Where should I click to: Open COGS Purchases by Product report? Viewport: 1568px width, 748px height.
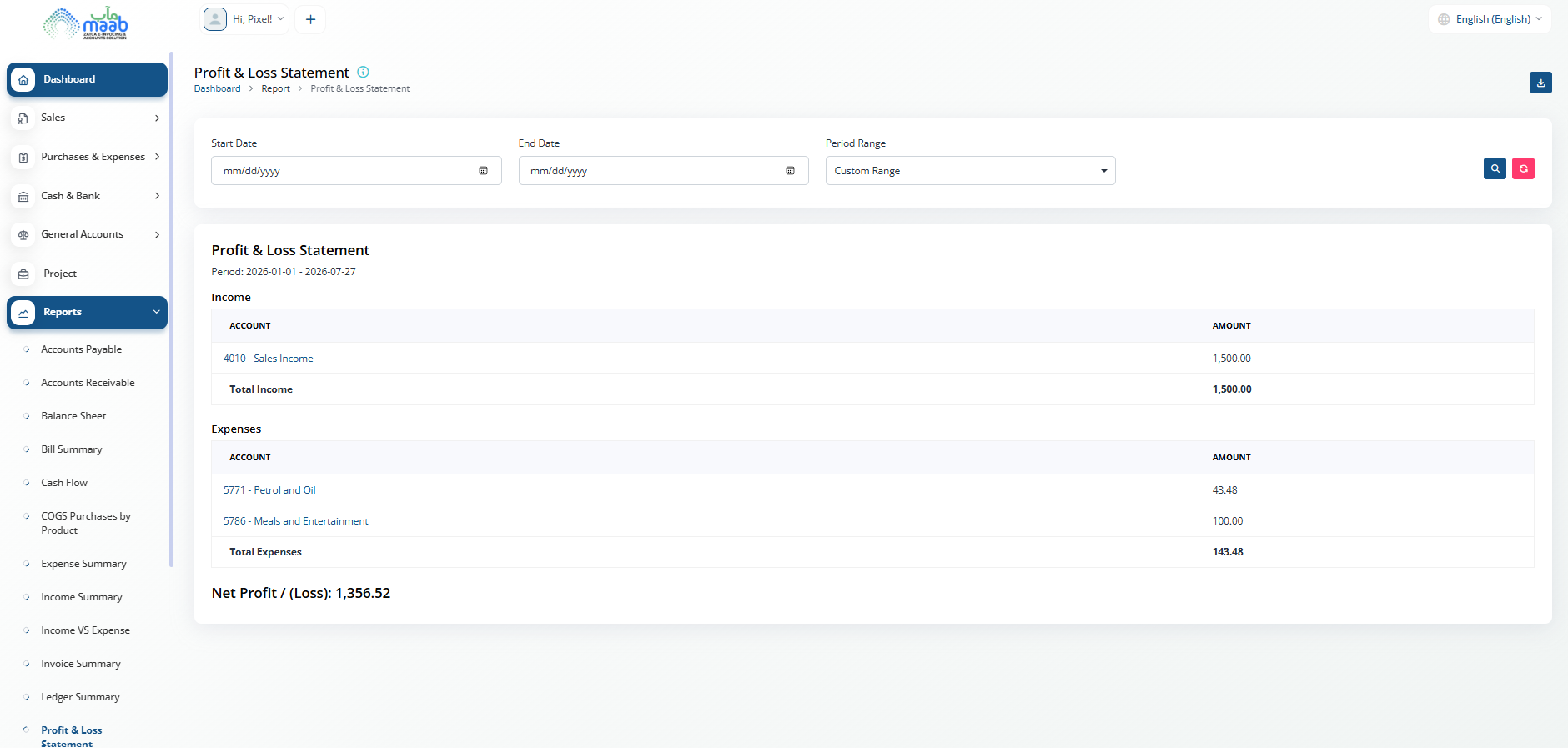click(86, 523)
